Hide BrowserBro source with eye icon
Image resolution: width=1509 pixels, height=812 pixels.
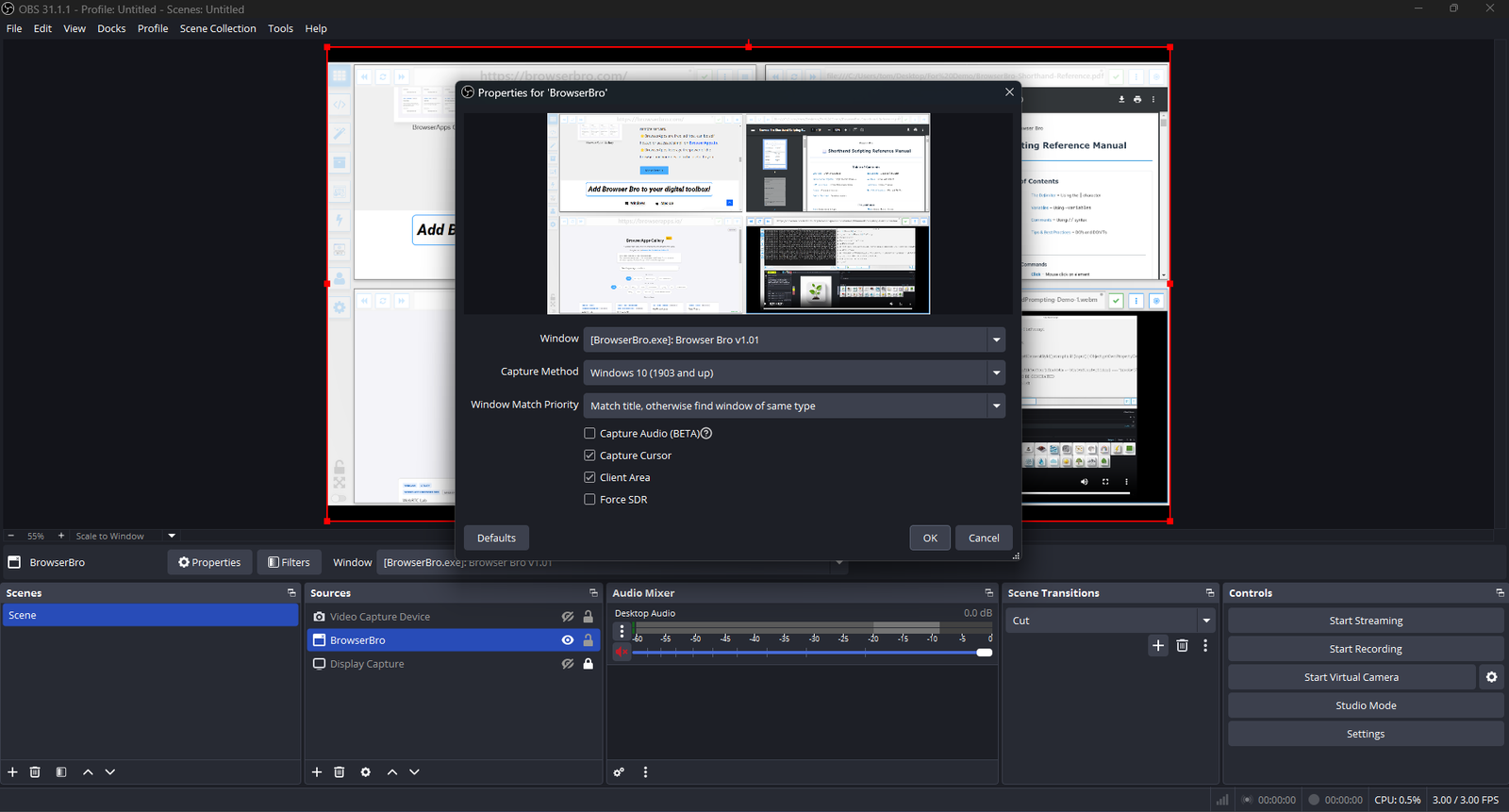tap(568, 640)
